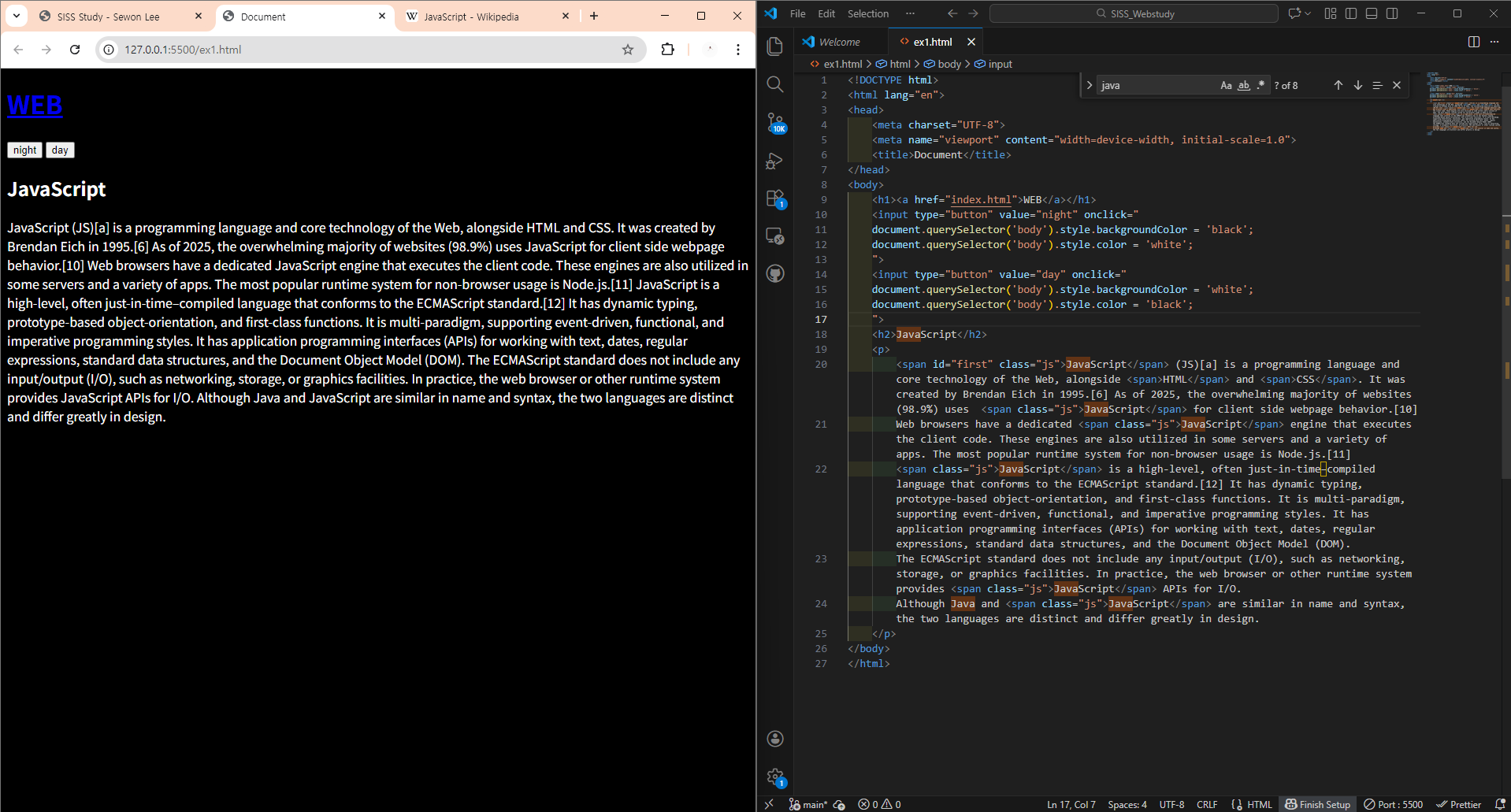This screenshot has width=1511, height=812.
Task: Open Chrome's tab search dropdown
Action: click(x=17, y=16)
